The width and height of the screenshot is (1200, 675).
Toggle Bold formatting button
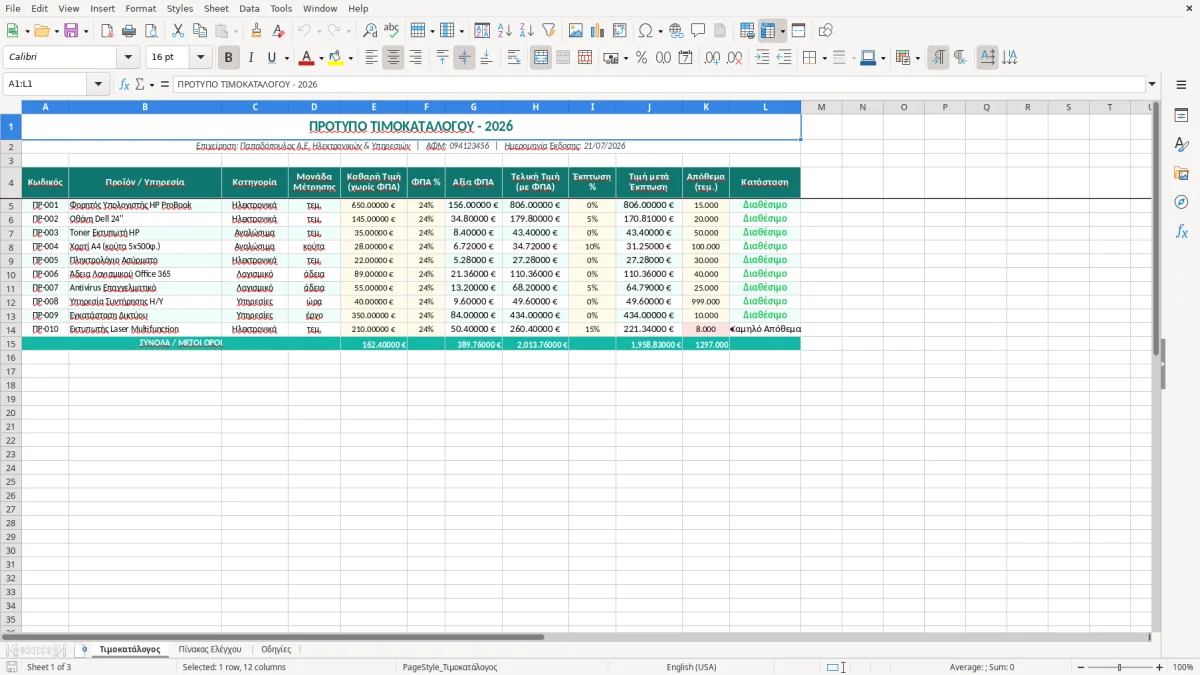pos(228,58)
